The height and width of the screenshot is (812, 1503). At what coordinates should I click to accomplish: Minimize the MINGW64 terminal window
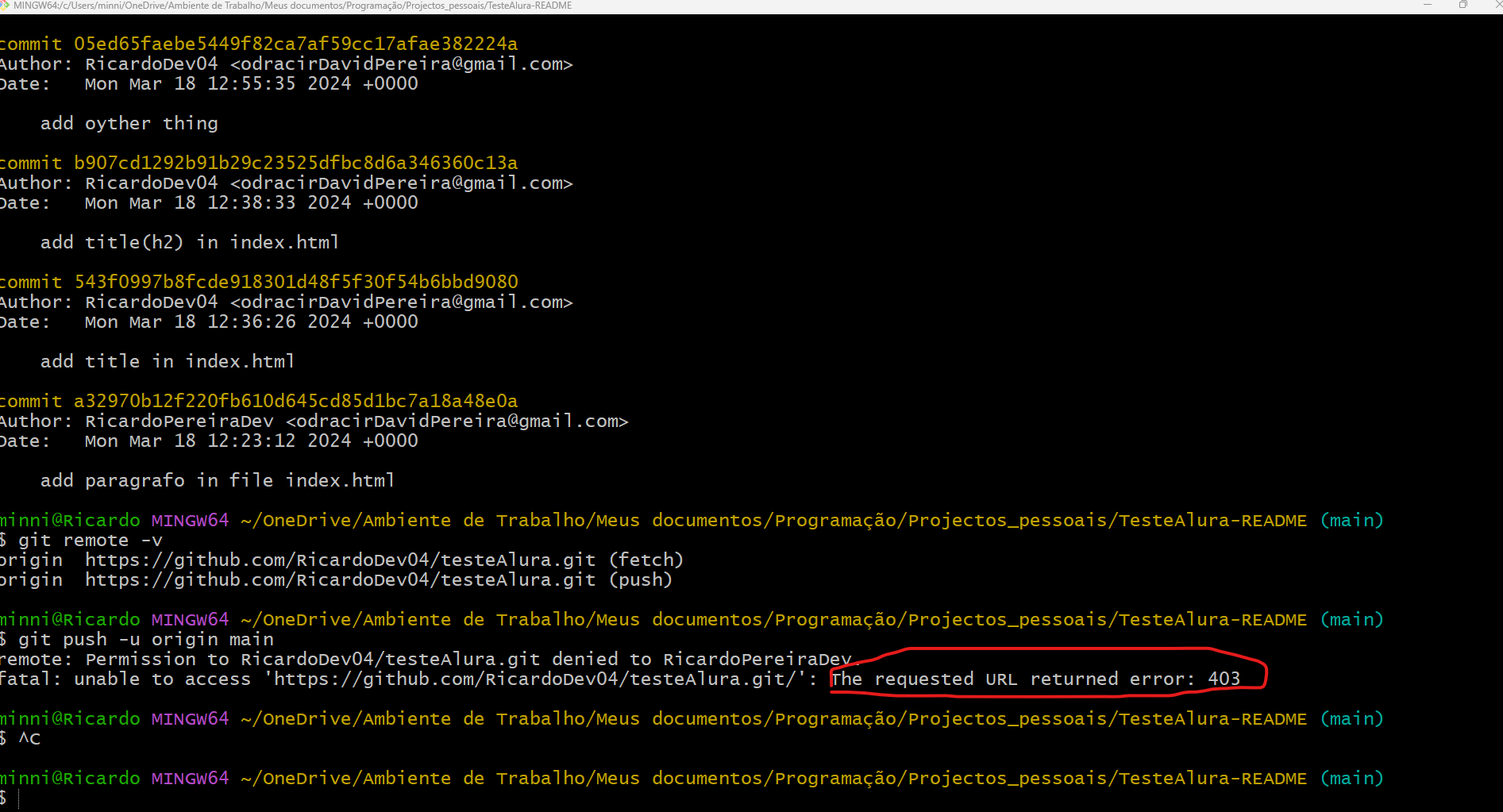click(x=1428, y=5)
